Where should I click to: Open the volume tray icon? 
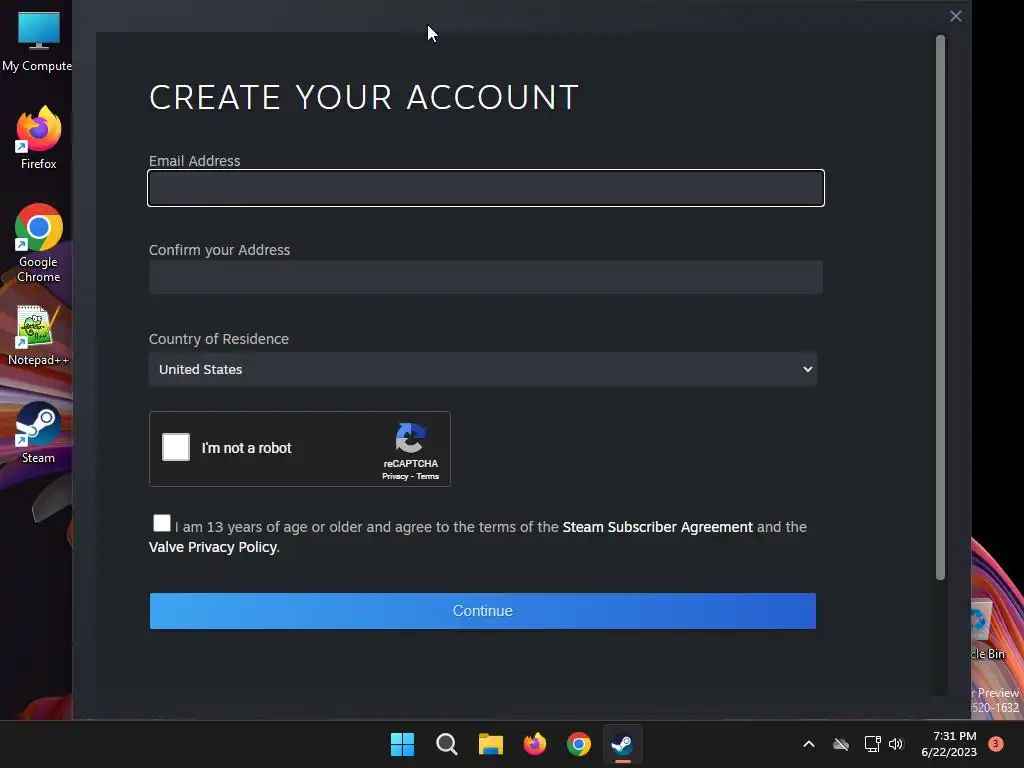point(896,744)
